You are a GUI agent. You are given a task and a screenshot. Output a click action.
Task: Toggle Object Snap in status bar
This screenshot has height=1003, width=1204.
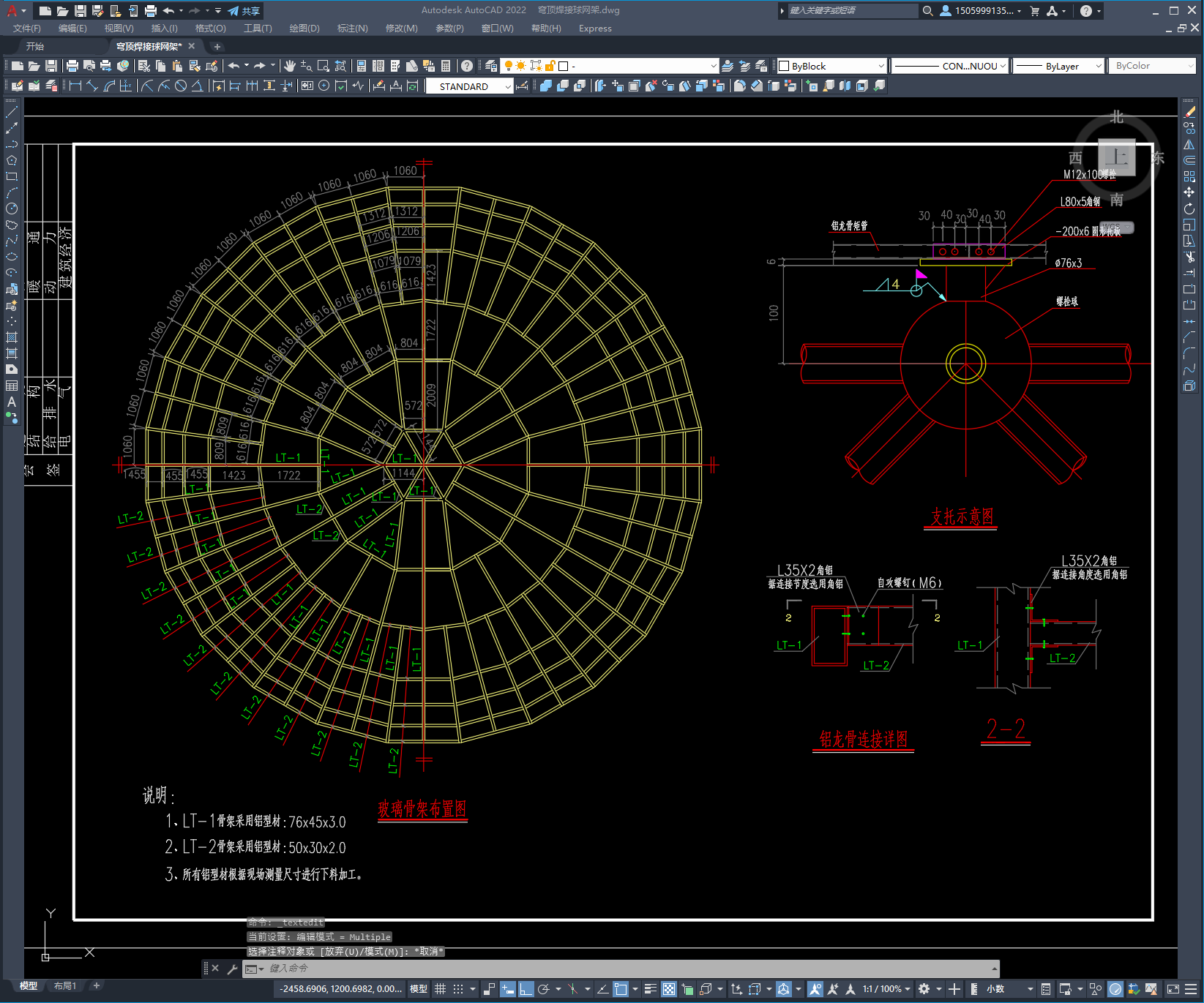point(621,989)
